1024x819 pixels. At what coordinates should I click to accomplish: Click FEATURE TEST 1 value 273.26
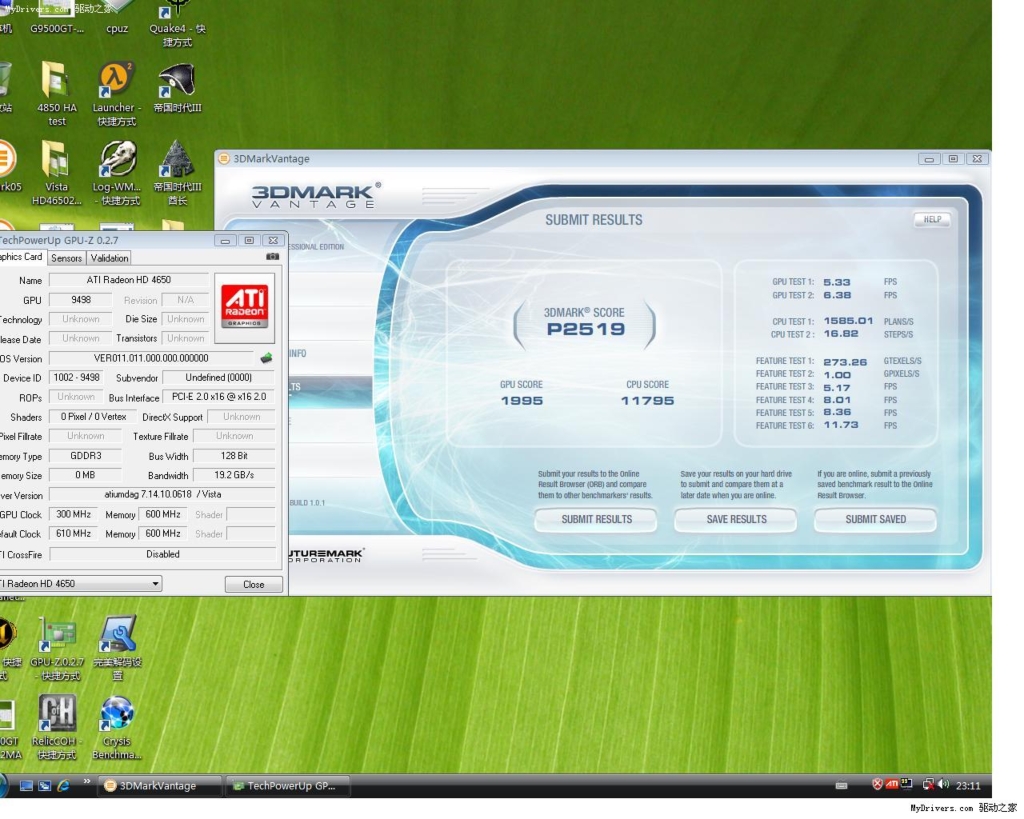coord(845,362)
